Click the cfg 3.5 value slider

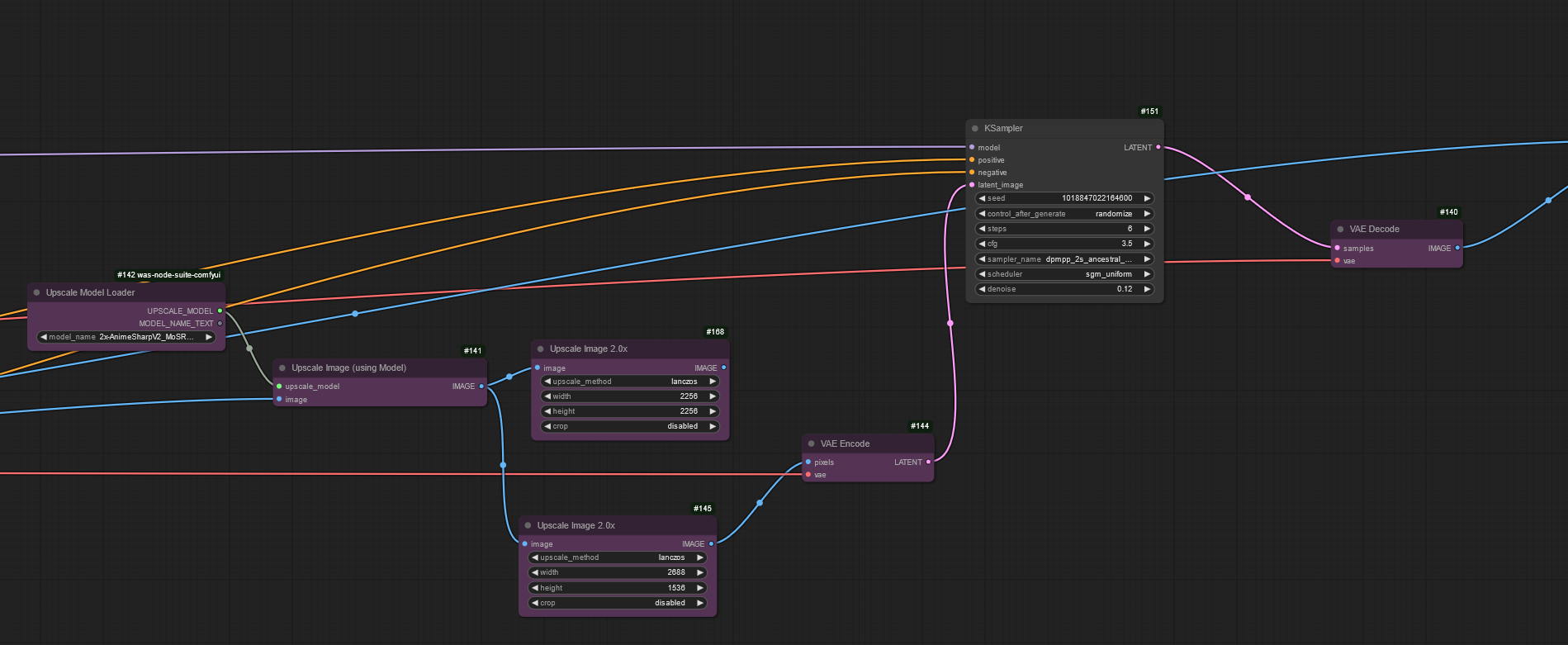click(1064, 244)
